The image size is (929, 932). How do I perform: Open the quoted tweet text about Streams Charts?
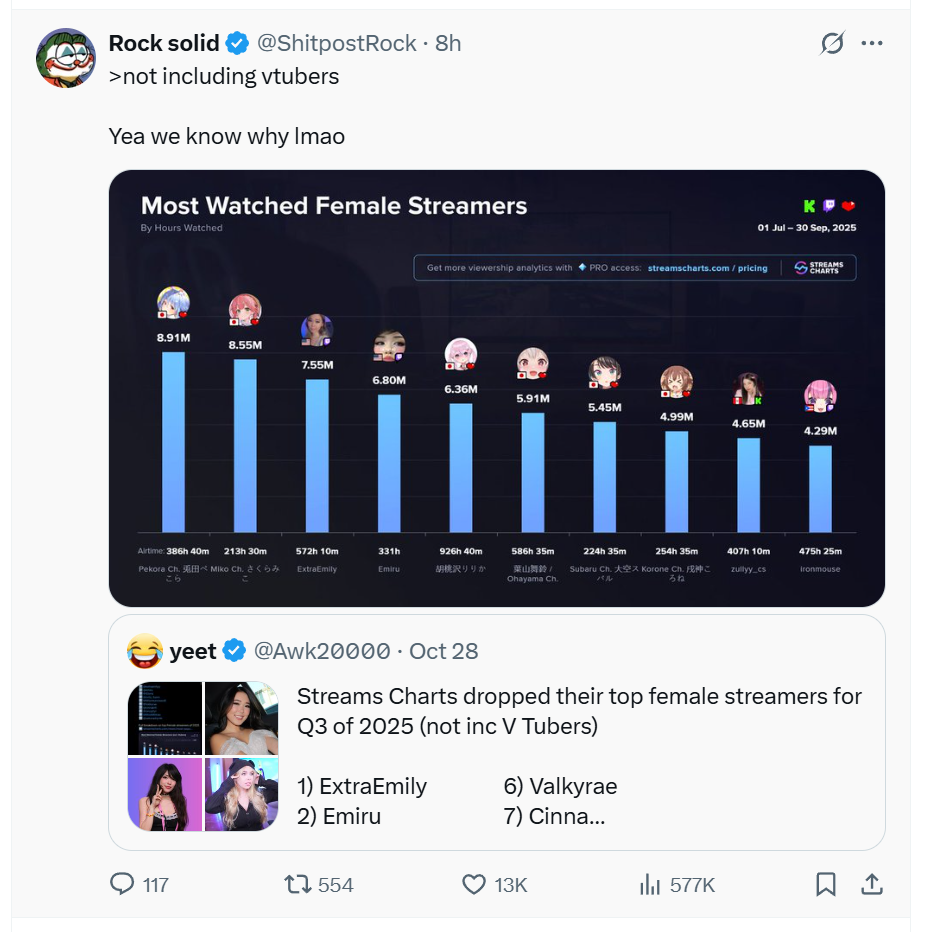coord(579,711)
